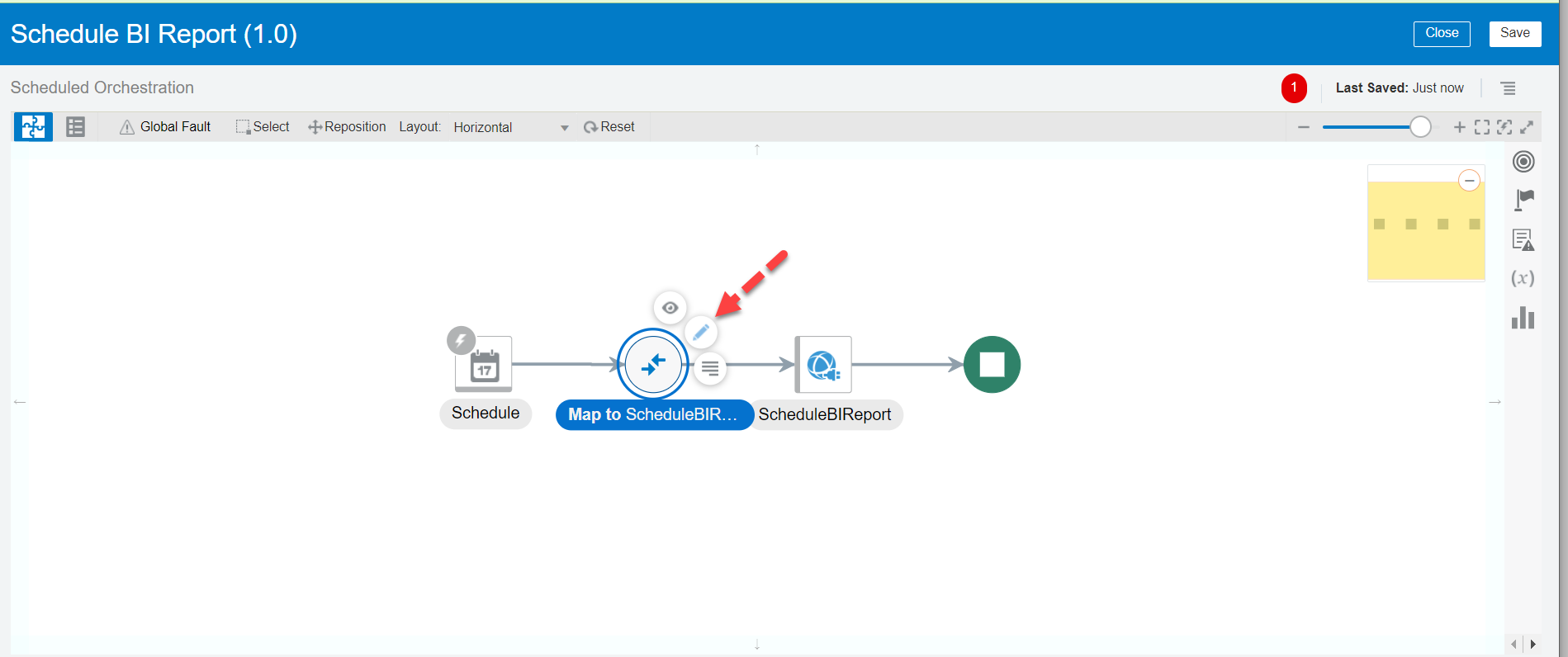
Task: Activate the Select tool
Action: click(263, 127)
